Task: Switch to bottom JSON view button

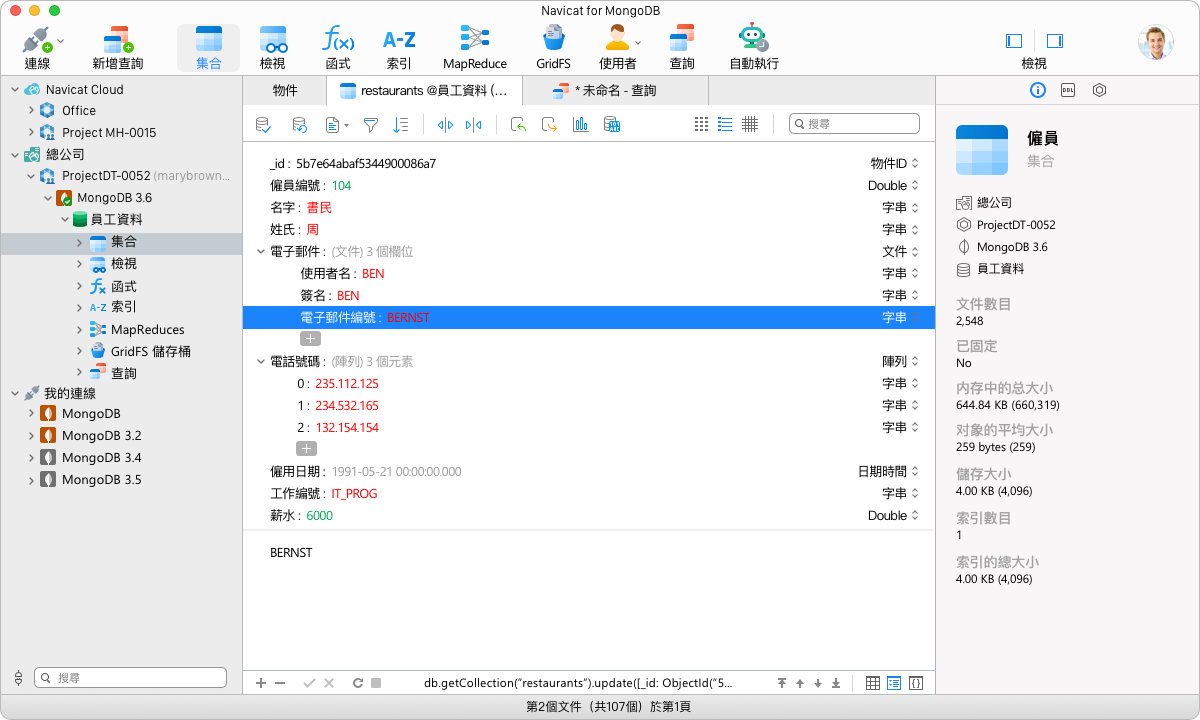Action: (x=915, y=683)
